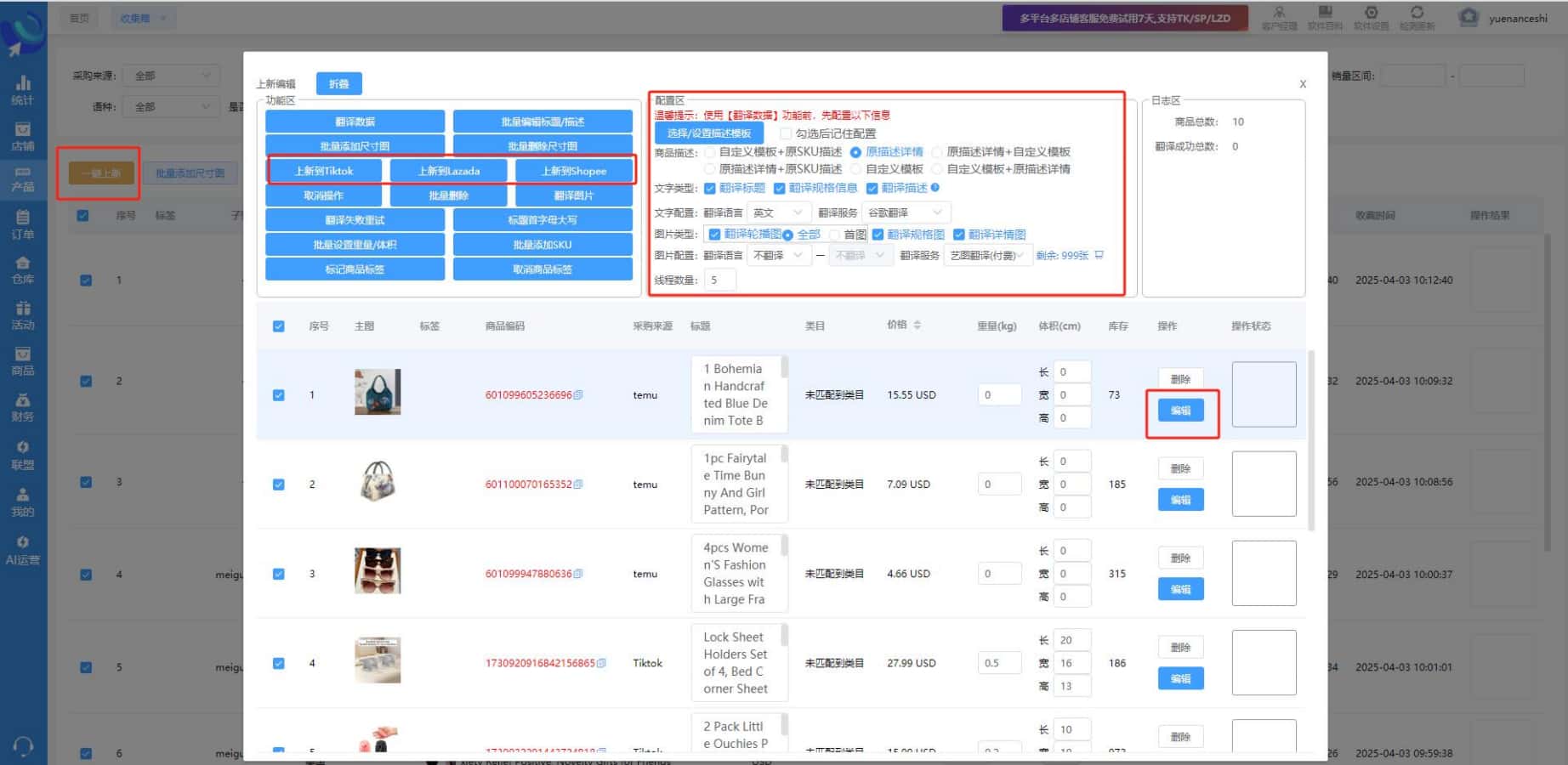Image resolution: width=1568 pixels, height=765 pixels.
Task: Open the 艺图翻译(付费) image service dropdown
Action: tap(987, 255)
